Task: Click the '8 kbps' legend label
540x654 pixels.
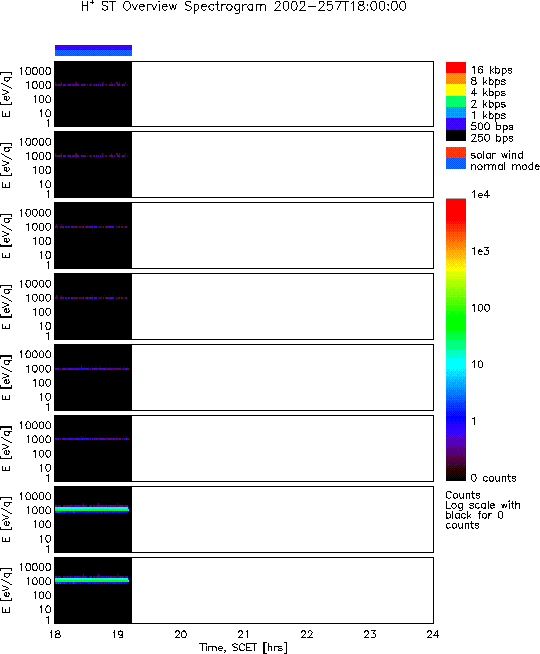Action: (x=488, y=81)
